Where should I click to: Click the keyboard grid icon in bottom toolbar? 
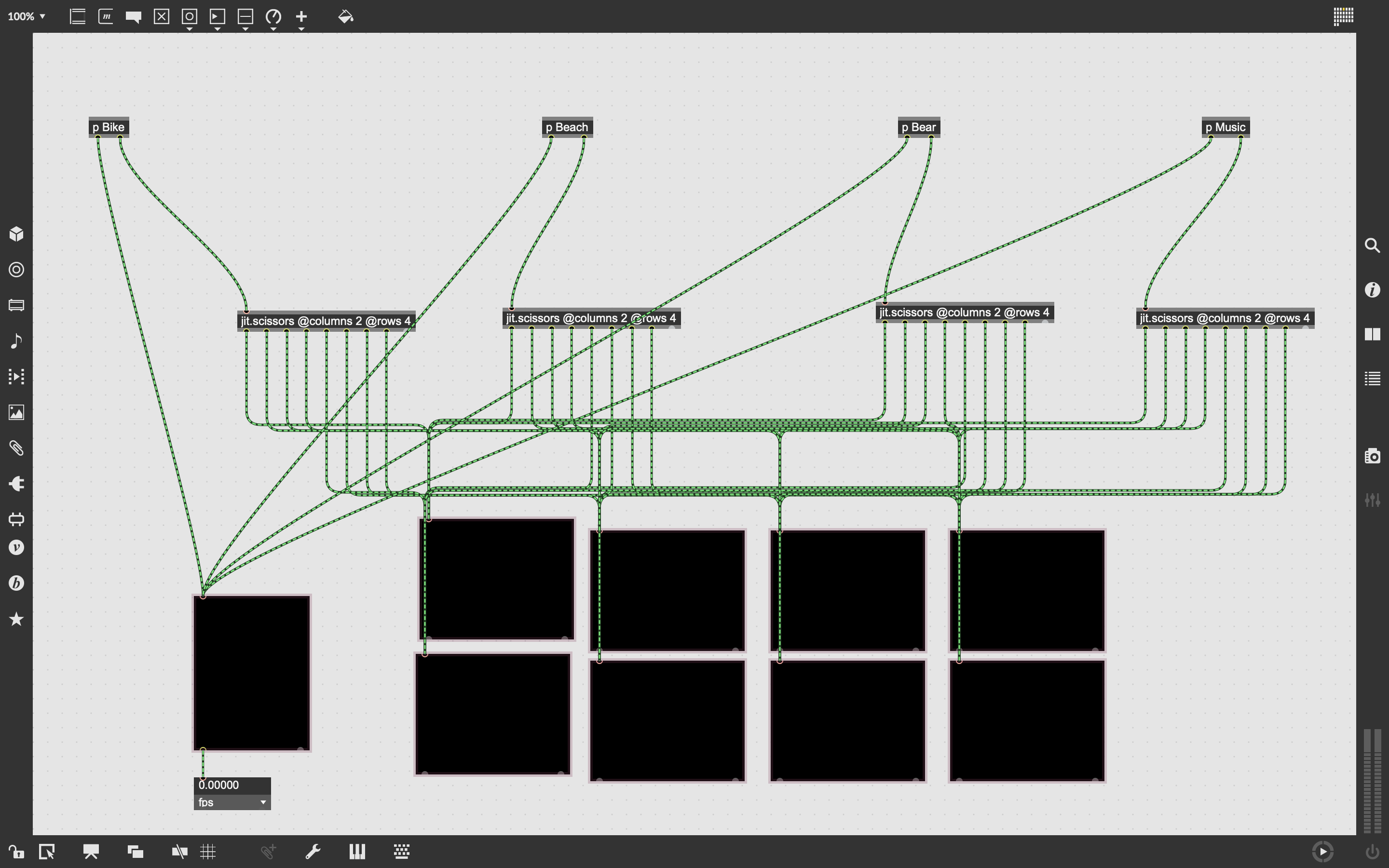point(402,851)
